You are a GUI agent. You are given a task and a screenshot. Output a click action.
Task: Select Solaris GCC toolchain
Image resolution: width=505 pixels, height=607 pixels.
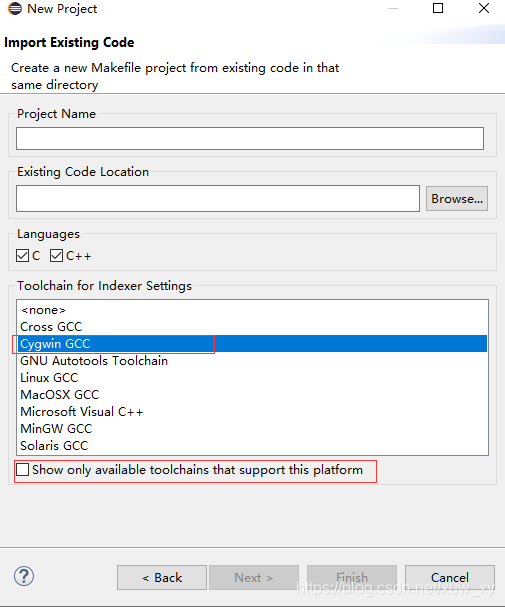click(x=252, y=446)
